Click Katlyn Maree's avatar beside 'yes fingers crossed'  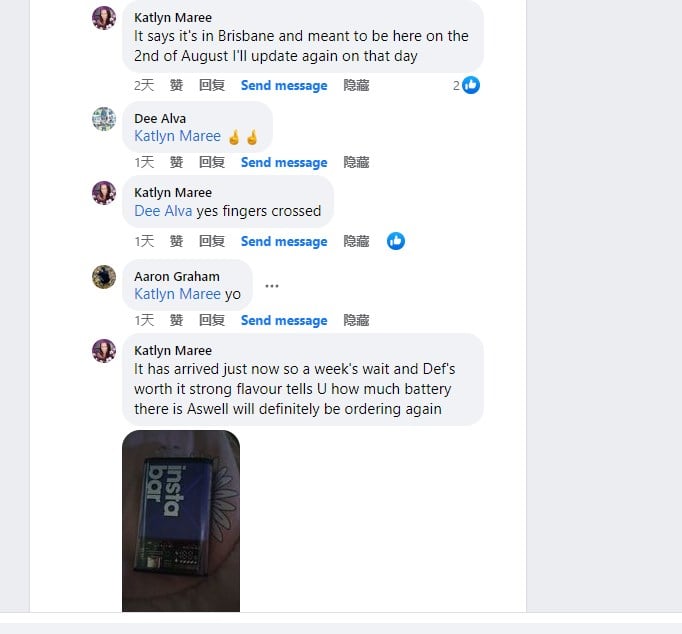(x=104, y=193)
